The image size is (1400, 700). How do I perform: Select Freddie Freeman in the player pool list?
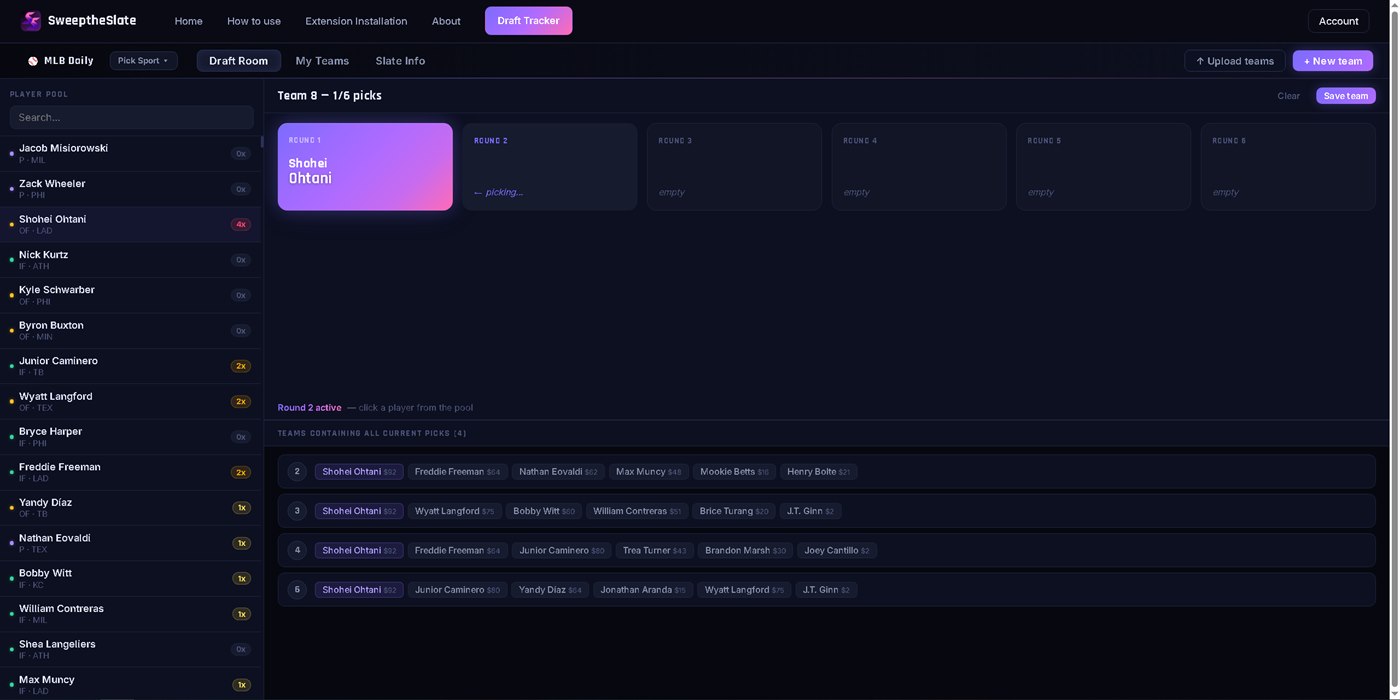click(x=130, y=472)
